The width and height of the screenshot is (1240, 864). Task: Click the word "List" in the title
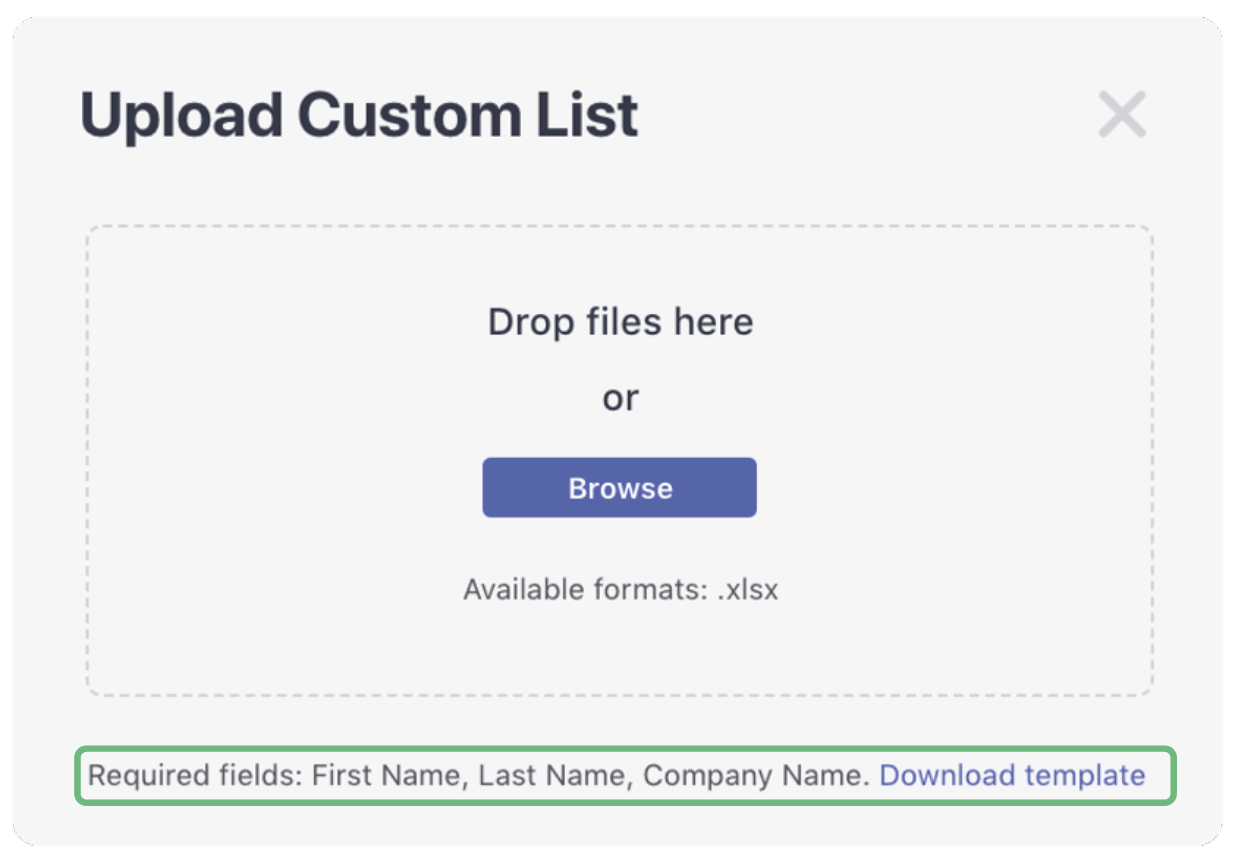pyautogui.click(x=588, y=115)
